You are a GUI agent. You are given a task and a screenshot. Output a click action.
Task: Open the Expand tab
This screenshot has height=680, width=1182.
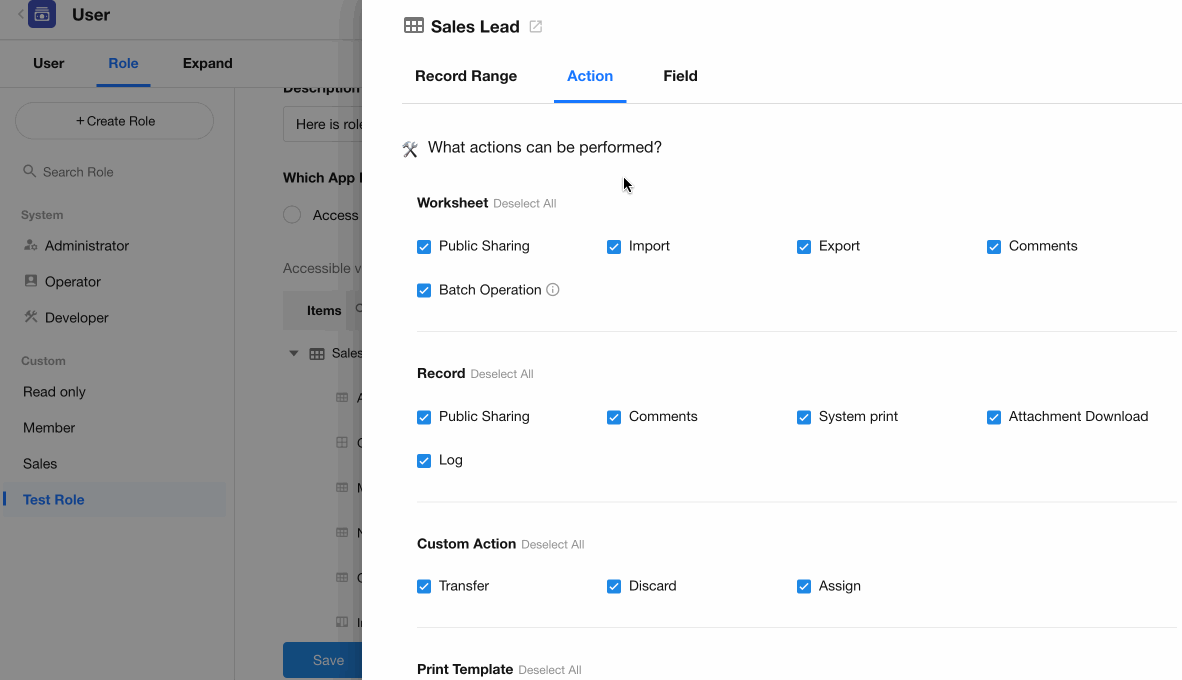[207, 63]
